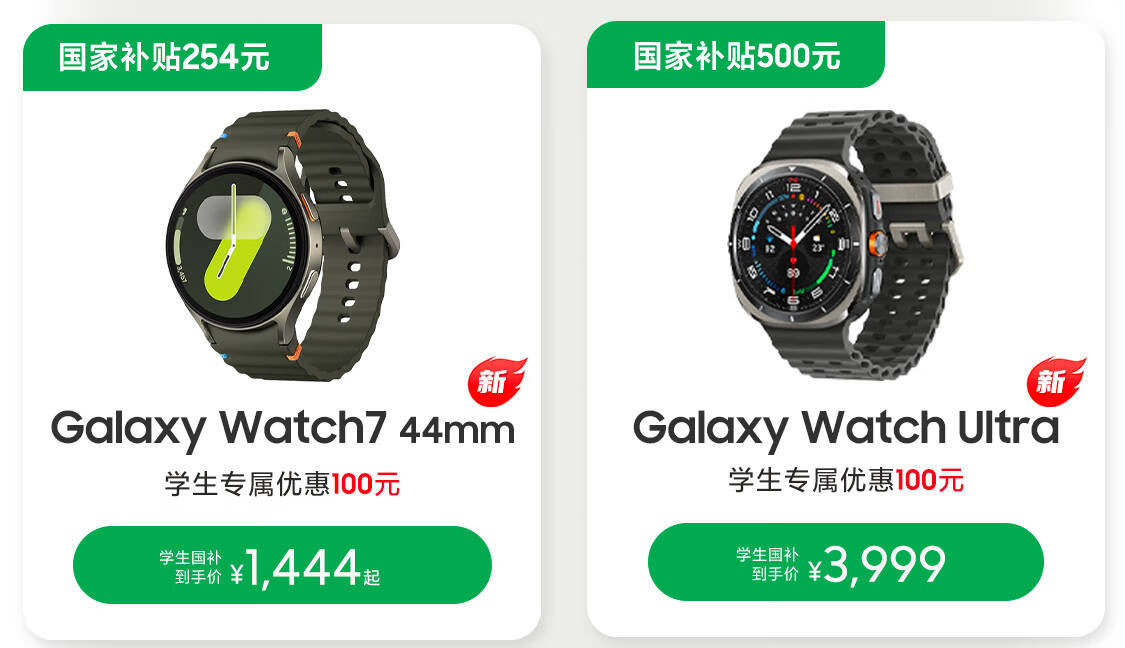
Task: Tap the ¥3,999 student price button
Action: pyautogui.click(x=845, y=562)
